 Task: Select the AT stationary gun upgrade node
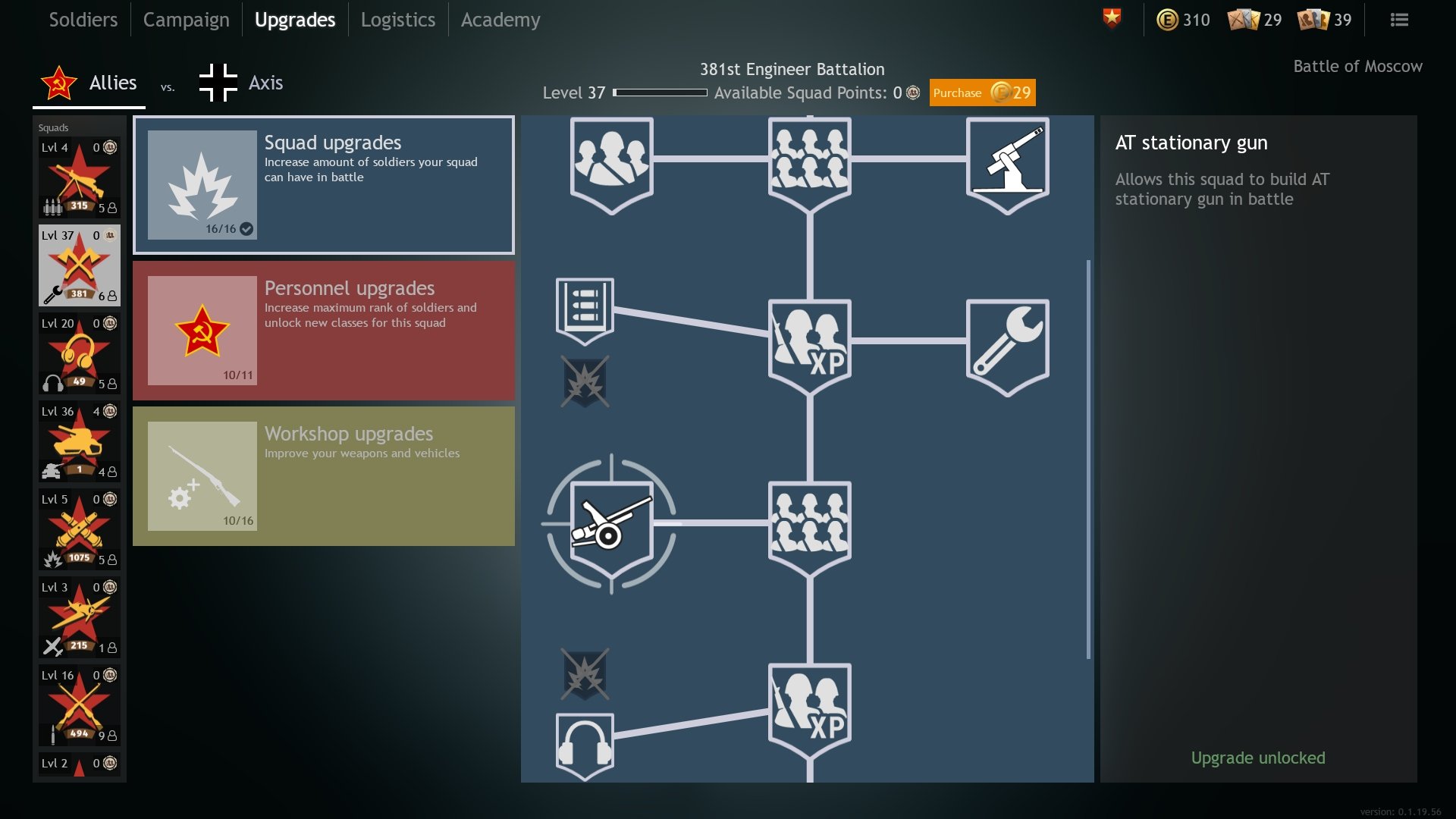point(1008,165)
